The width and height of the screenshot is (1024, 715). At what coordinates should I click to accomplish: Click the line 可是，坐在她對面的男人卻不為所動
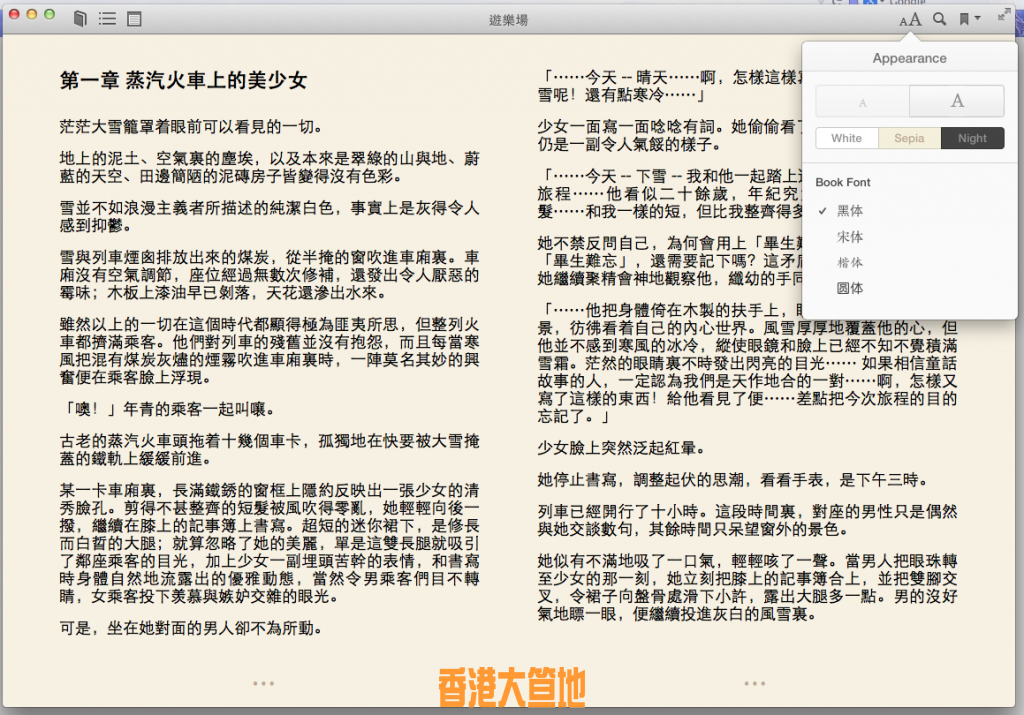click(191, 628)
